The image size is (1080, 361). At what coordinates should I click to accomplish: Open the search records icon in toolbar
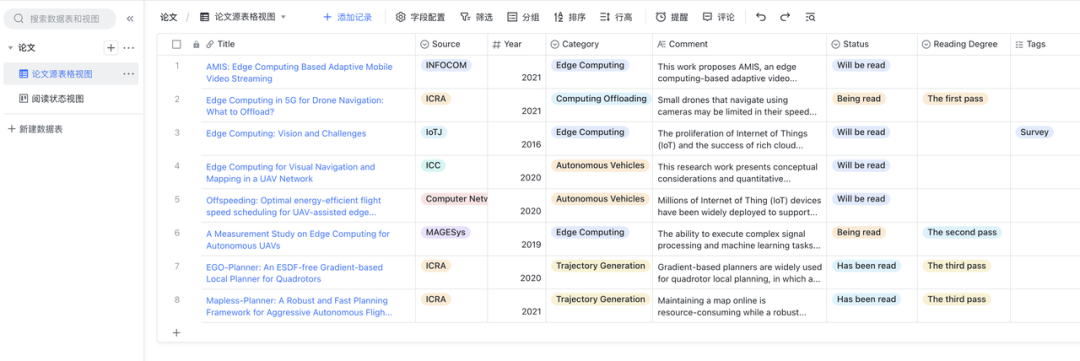[810, 17]
